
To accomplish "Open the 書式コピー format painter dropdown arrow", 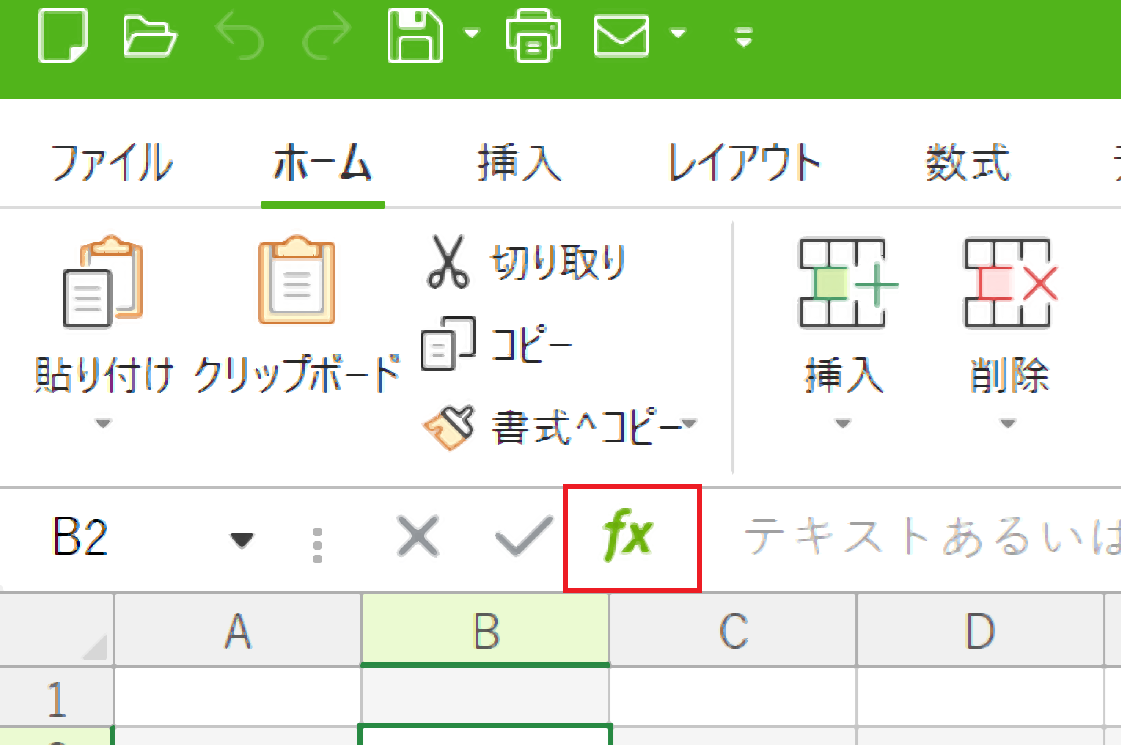I will click(x=690, y=425).
